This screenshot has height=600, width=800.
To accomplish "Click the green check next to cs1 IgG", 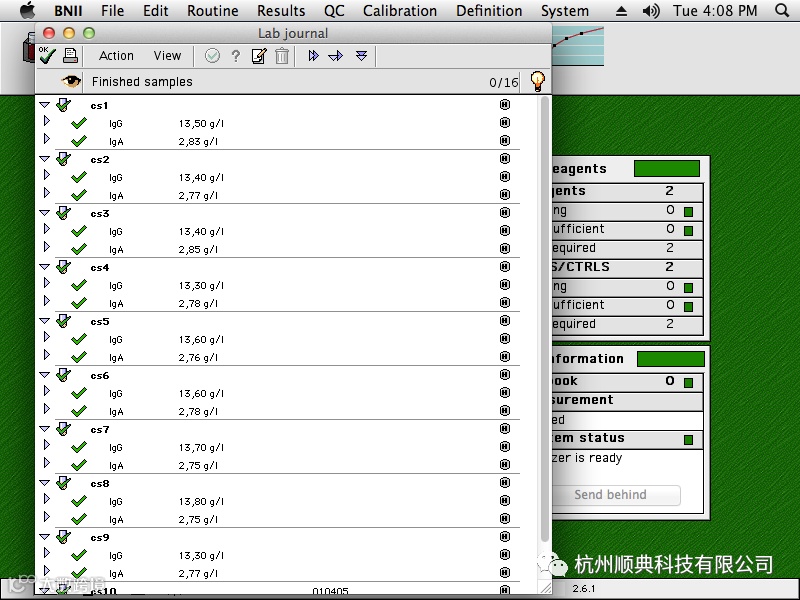I will tap(79, 123).
